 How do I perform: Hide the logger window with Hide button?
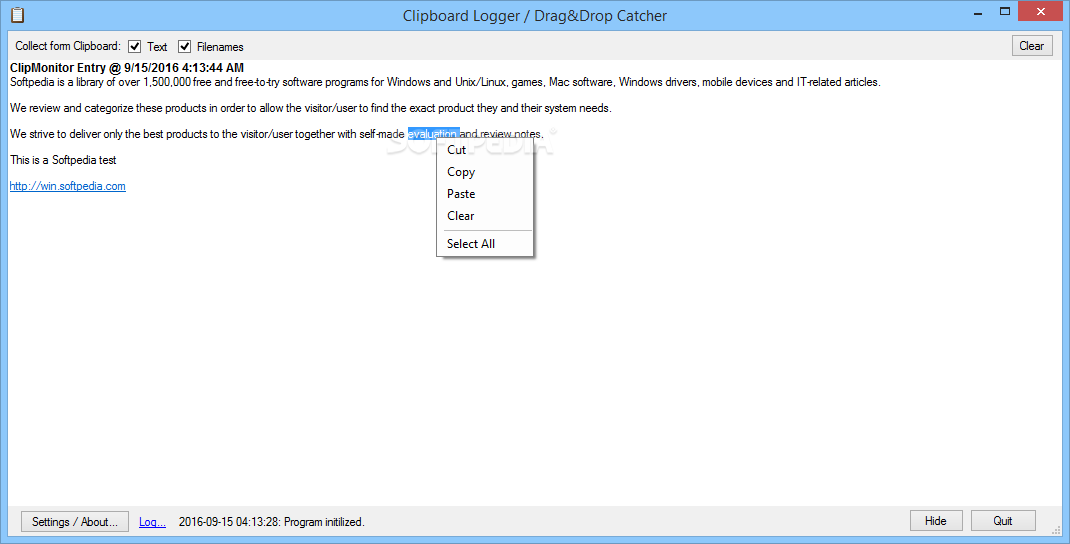coord(936,521)
